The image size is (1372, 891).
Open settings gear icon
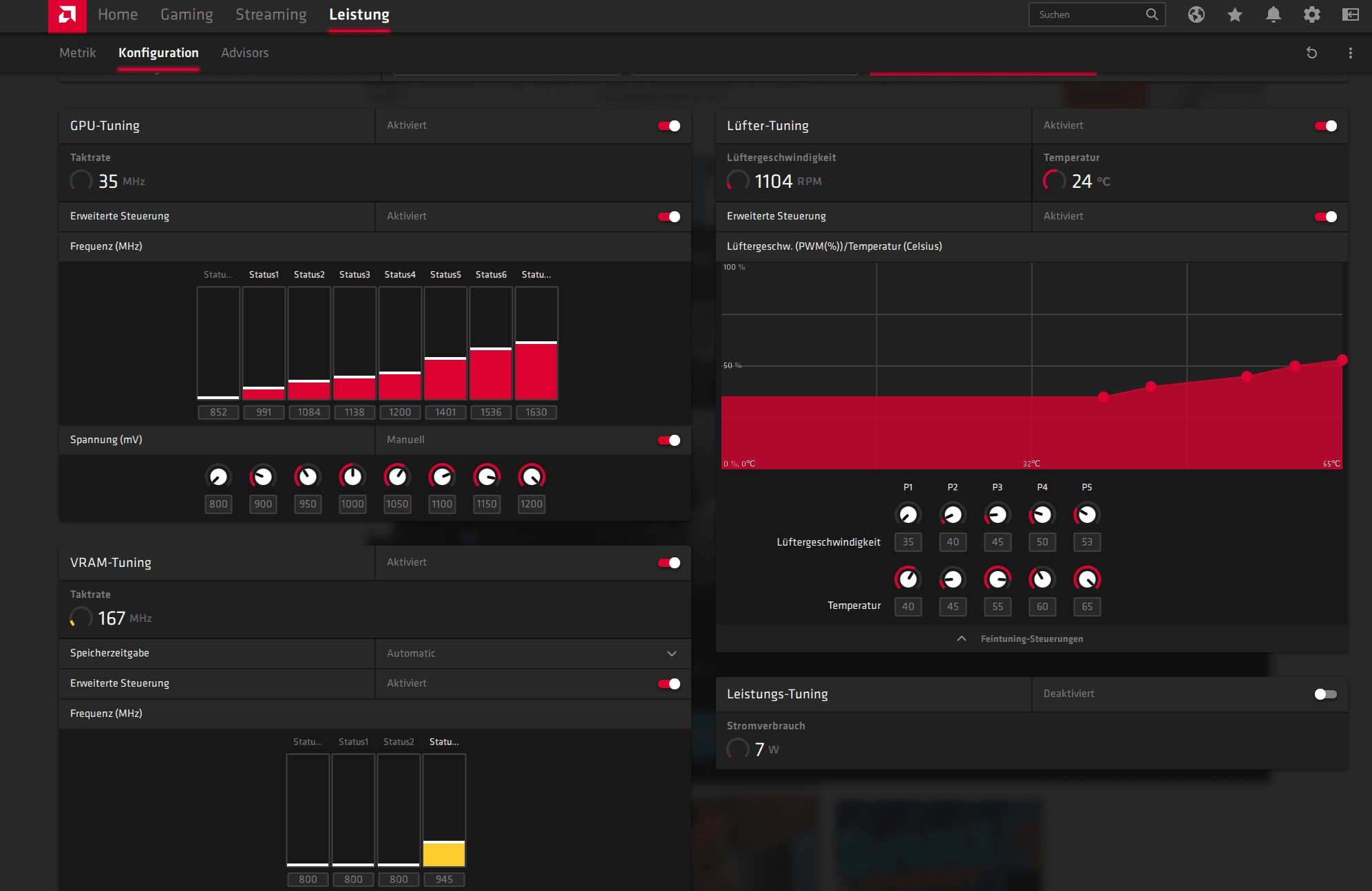(x=1311, y=14)
